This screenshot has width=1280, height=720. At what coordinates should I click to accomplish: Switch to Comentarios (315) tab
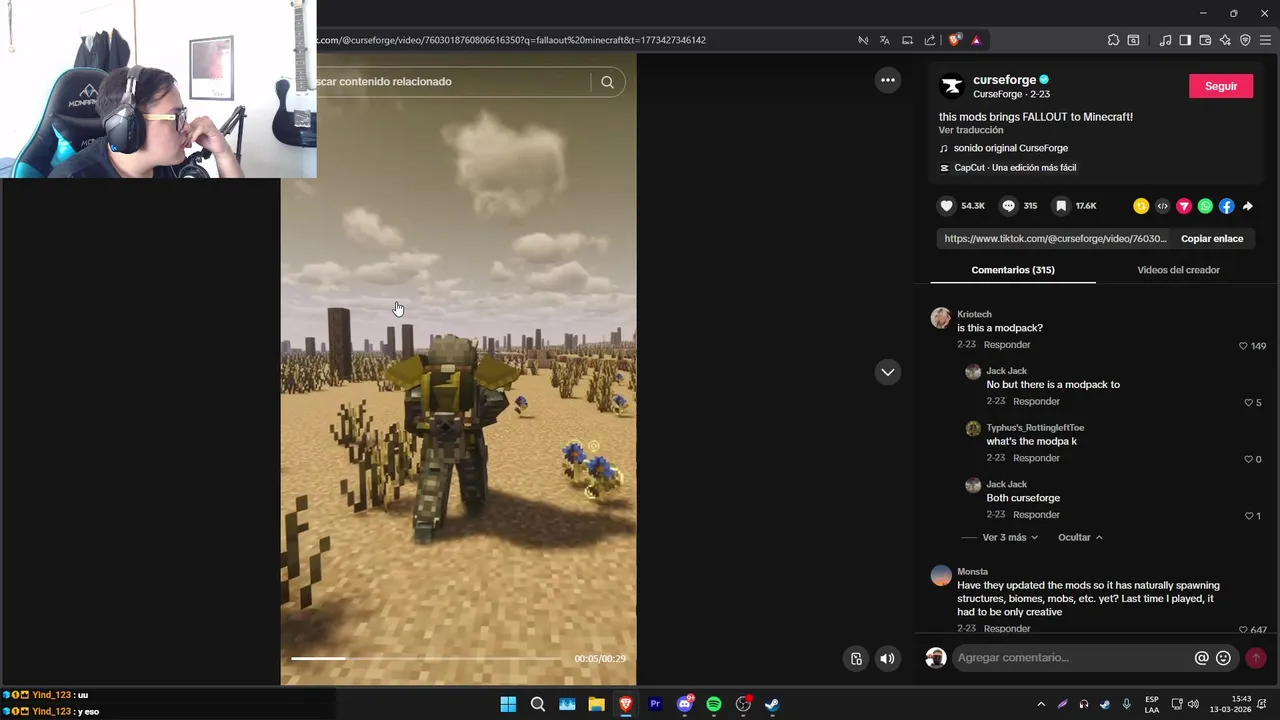(x=1013, y=270)
